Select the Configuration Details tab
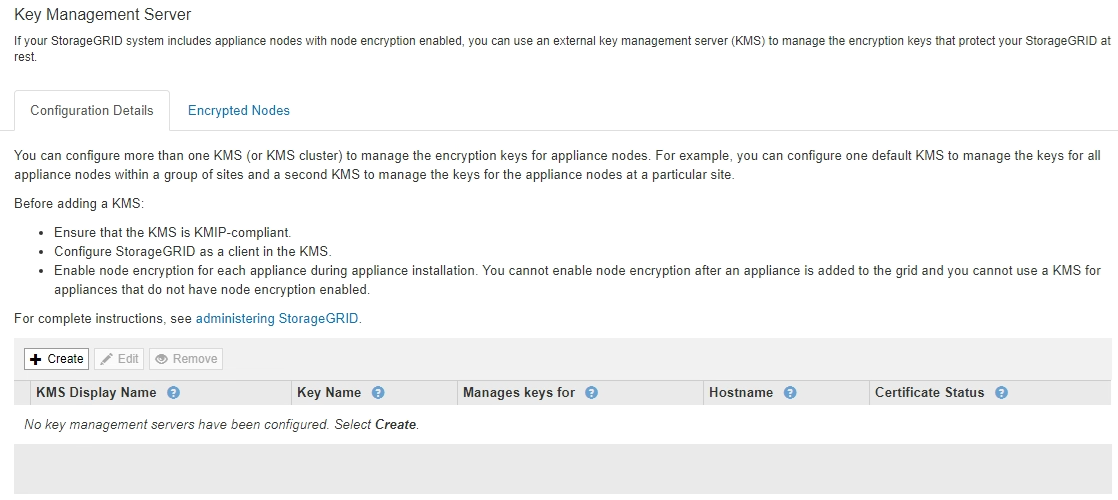 click(92, 111)
